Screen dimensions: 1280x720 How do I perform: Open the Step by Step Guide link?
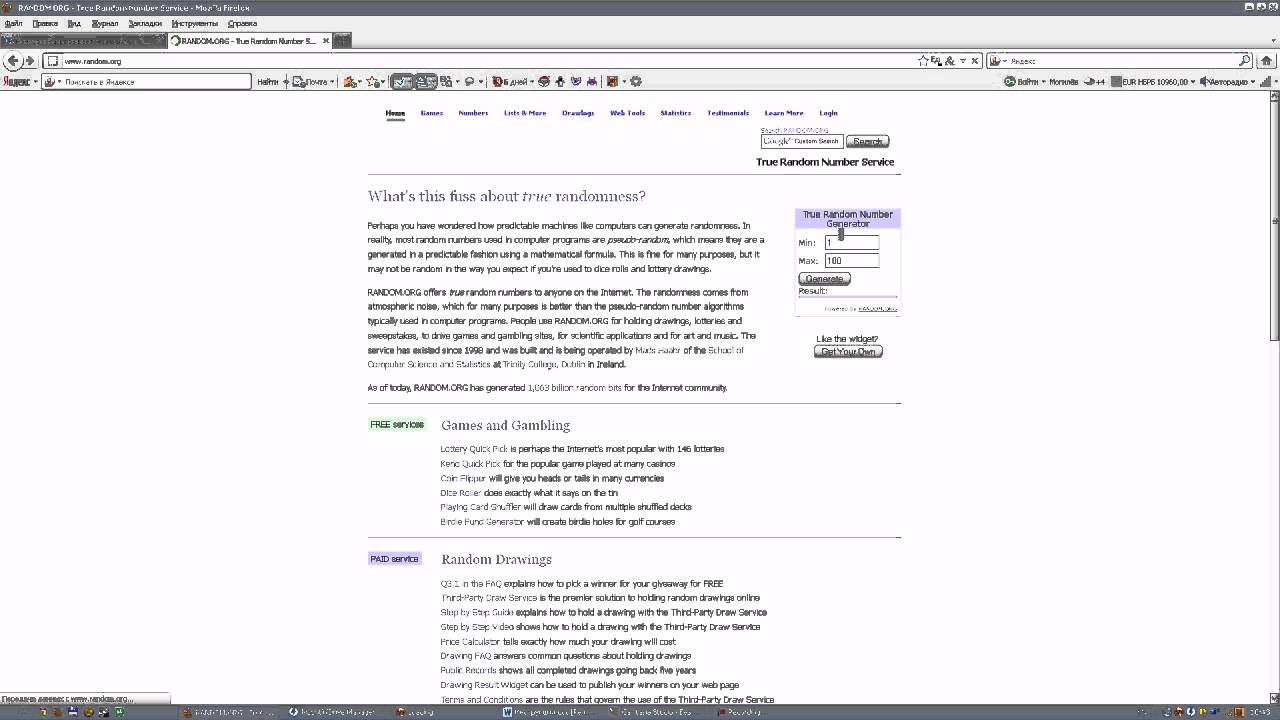coord(477,612)
